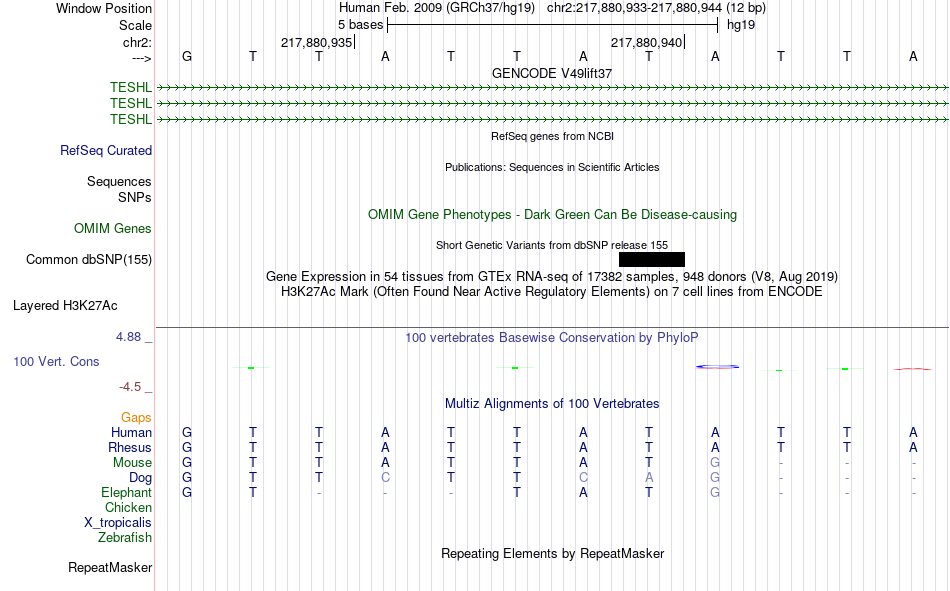Select the Zebrafish species label
This screenshot has height=591, width=950.
[125, 537]
